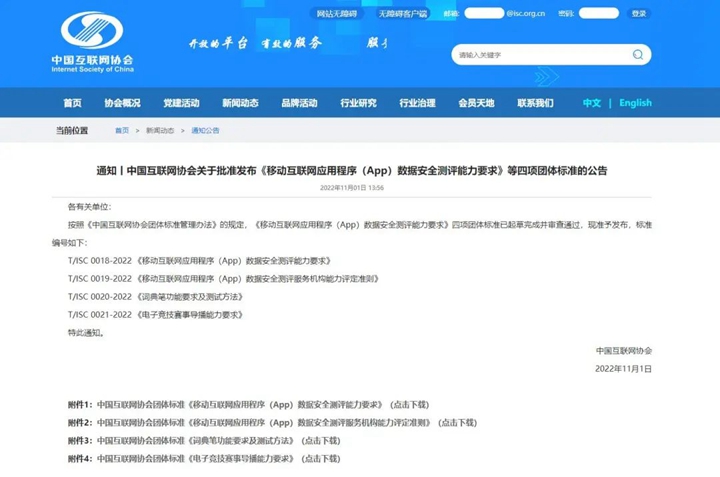Viewport: 720px width, 477px height.
Task: Click the slogan 开放的平台 有效的服务
Action: coord(256,43)
